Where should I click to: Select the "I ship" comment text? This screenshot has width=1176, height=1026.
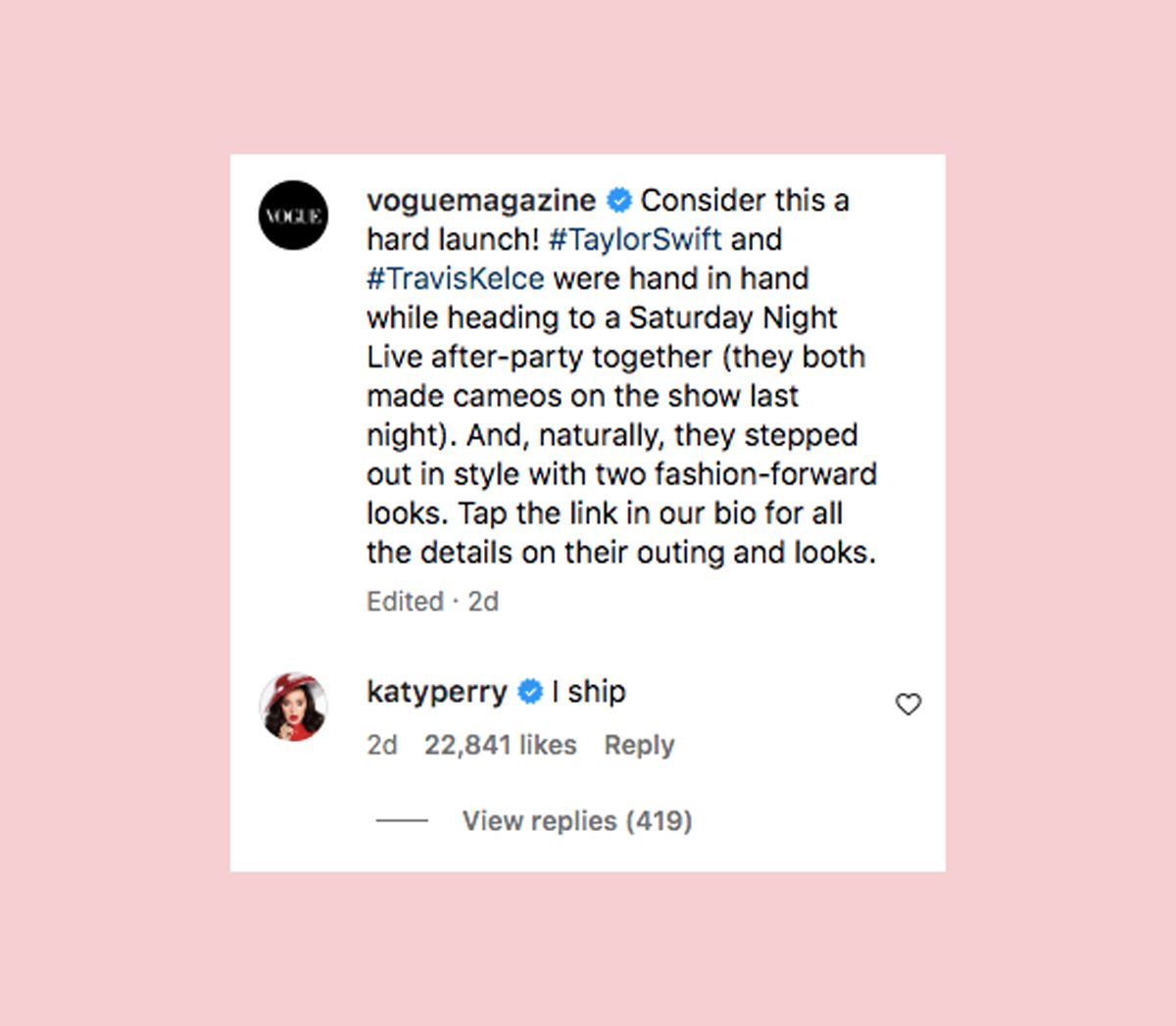coord(589,692)
